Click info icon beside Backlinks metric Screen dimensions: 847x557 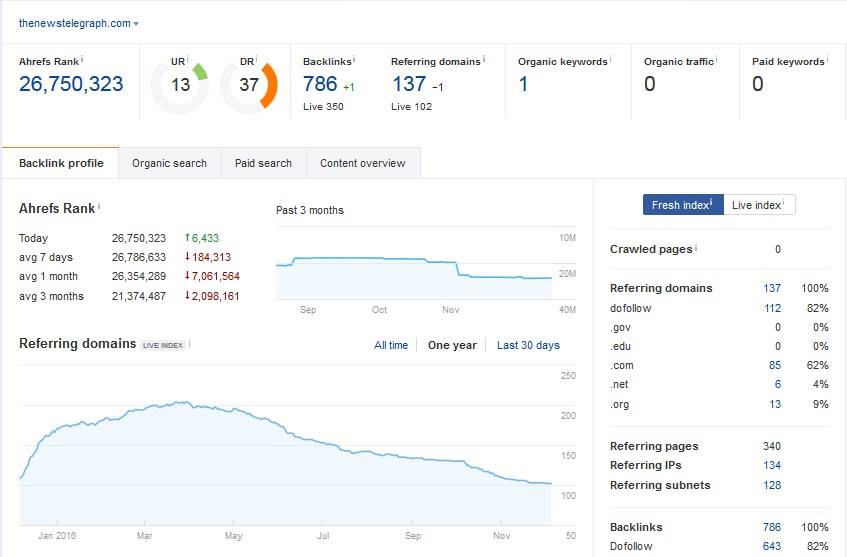pos(354,59)
